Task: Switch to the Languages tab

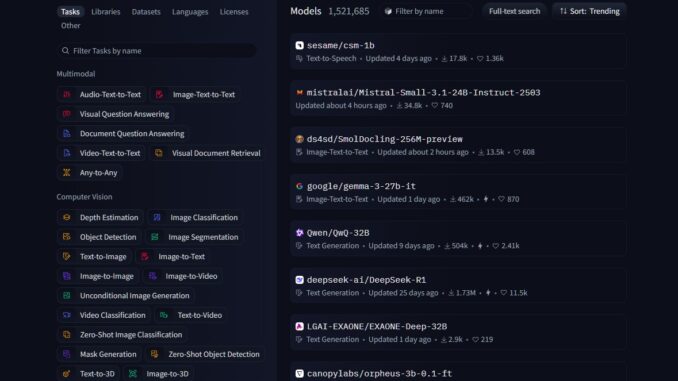Action: point(190,12)
